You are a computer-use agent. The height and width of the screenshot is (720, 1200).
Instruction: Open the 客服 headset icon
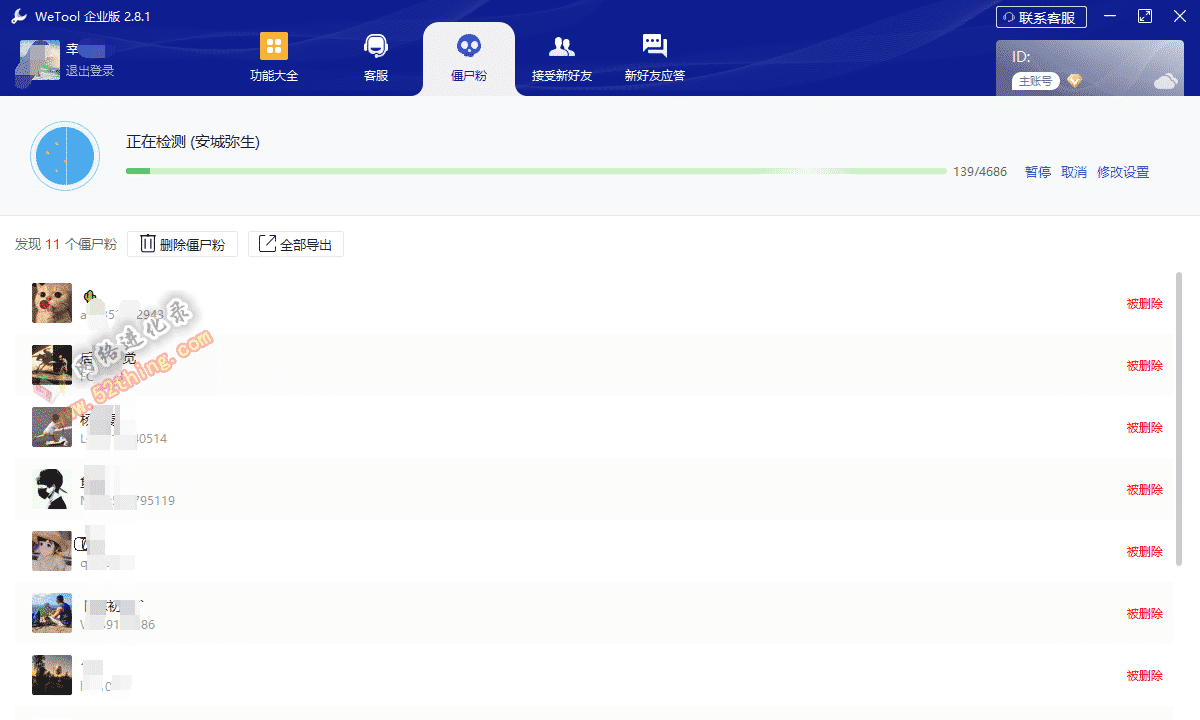376,46
